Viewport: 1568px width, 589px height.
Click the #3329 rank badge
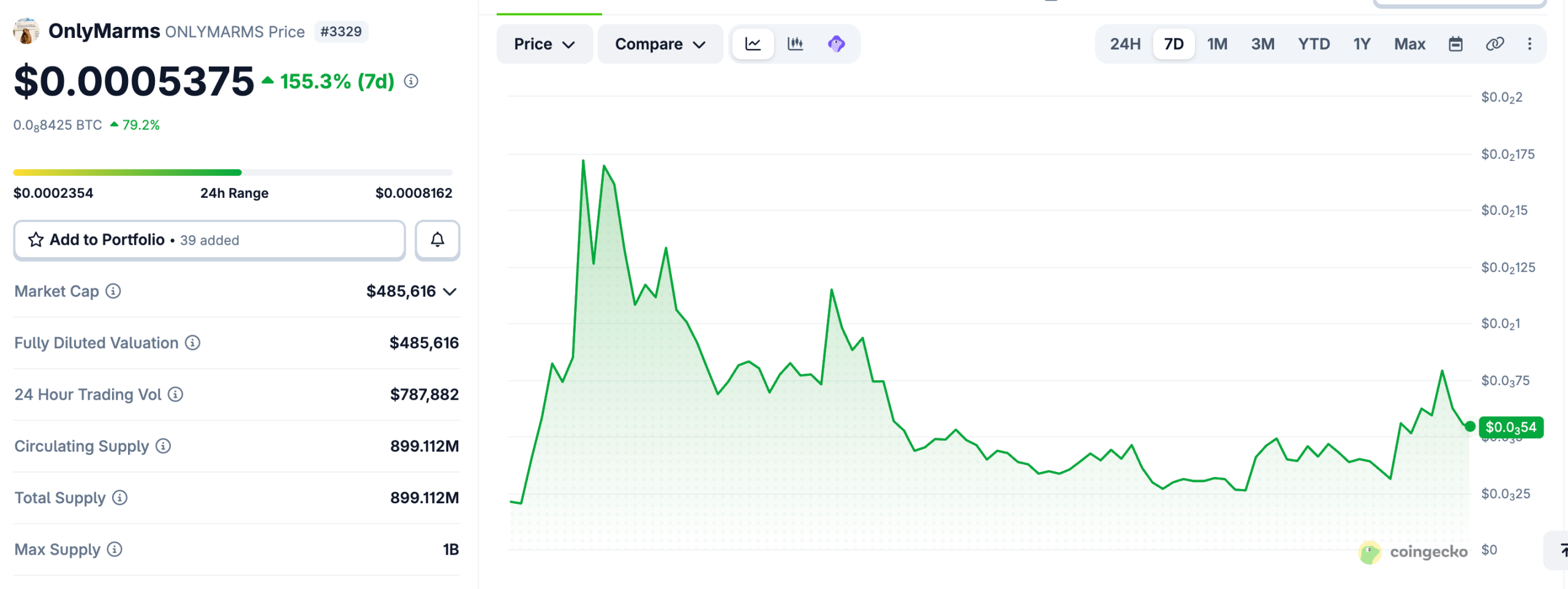point(341,32)
